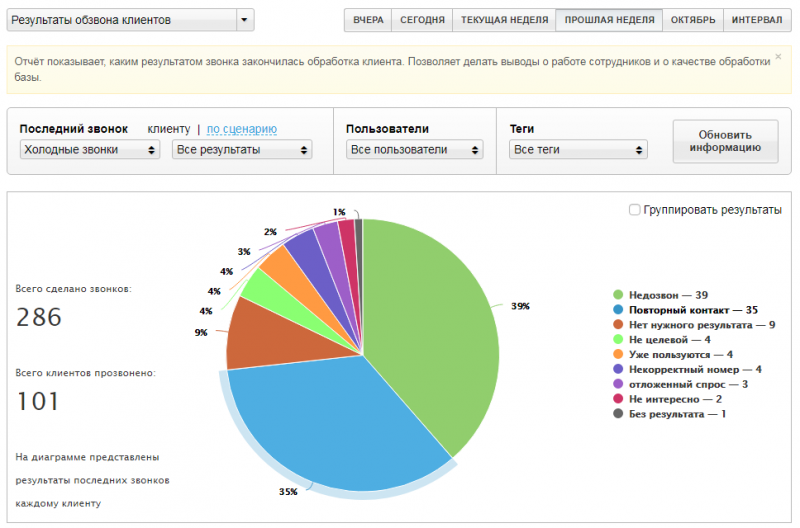Expand the Все результаты dropdown
The image size is (800, 528).
[241, 150]
